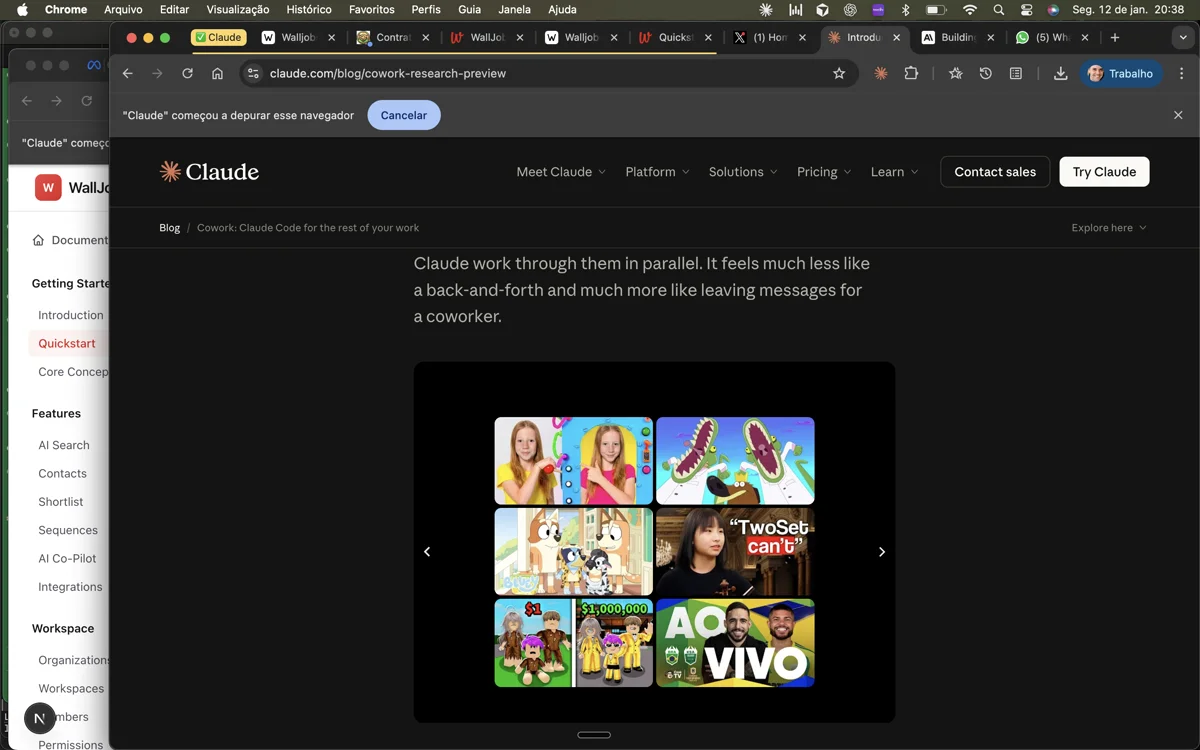Open the Favoritos menu in menu bar
The height and width of the screenshot is (750, 1200).
(371, 9)
